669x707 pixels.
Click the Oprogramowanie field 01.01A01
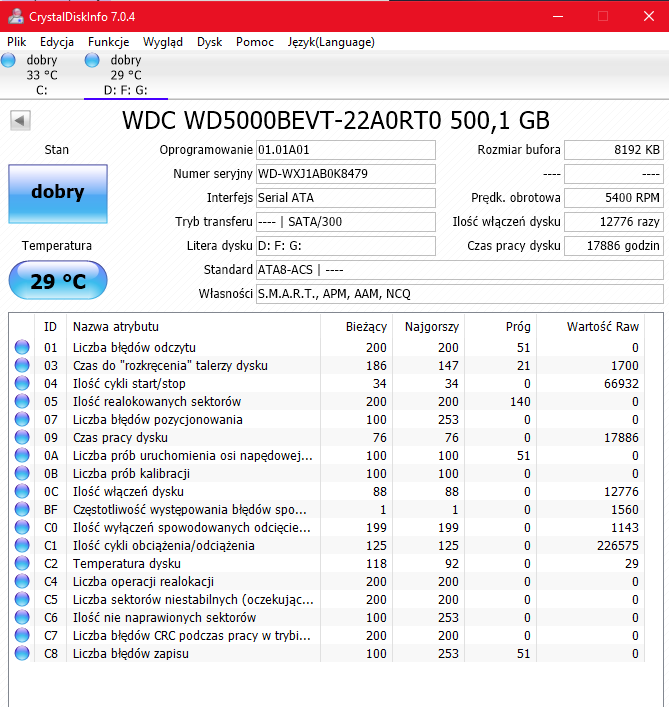pos(346,150)
